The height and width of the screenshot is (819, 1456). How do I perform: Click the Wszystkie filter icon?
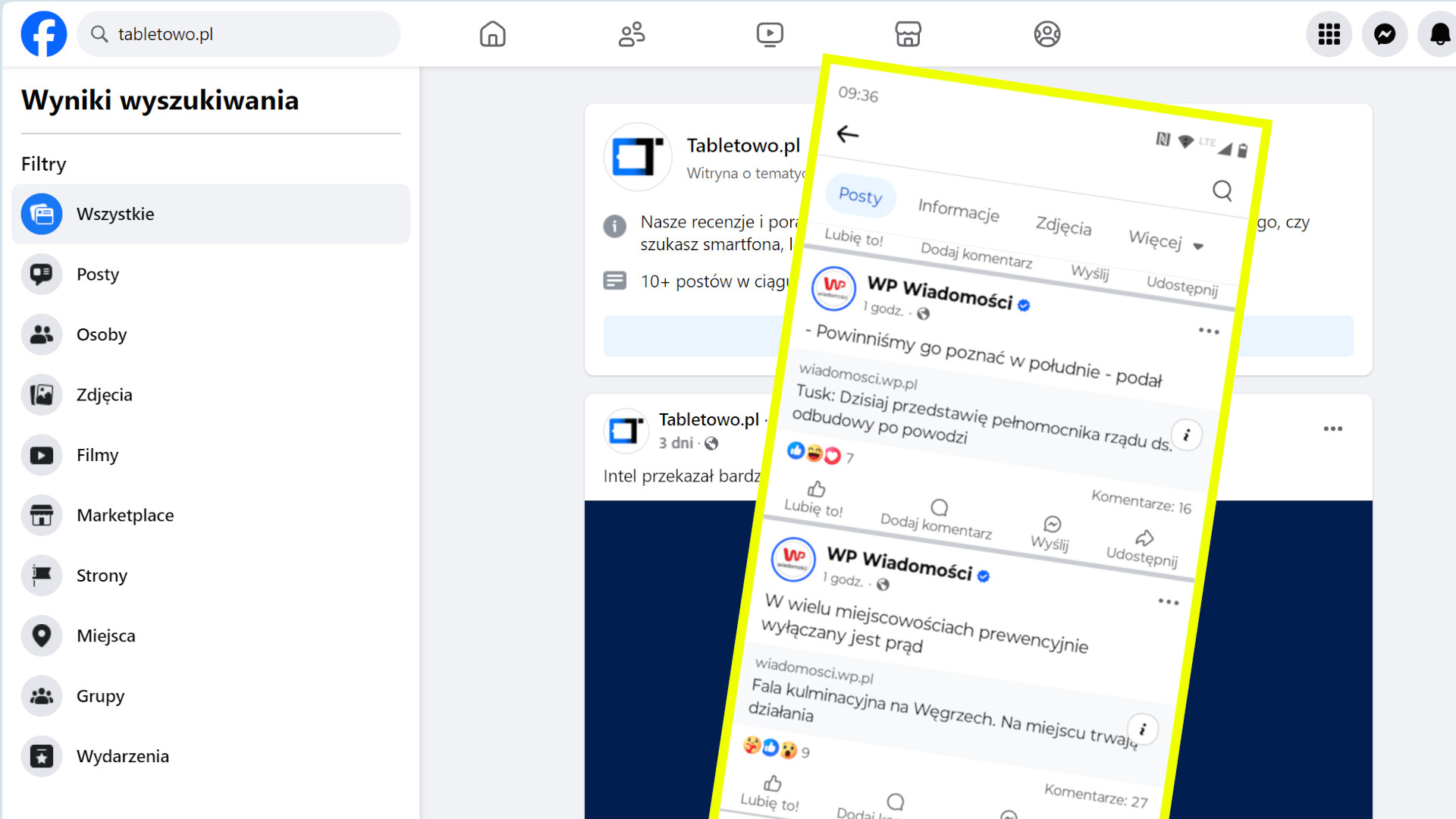(x=42, y=214)
